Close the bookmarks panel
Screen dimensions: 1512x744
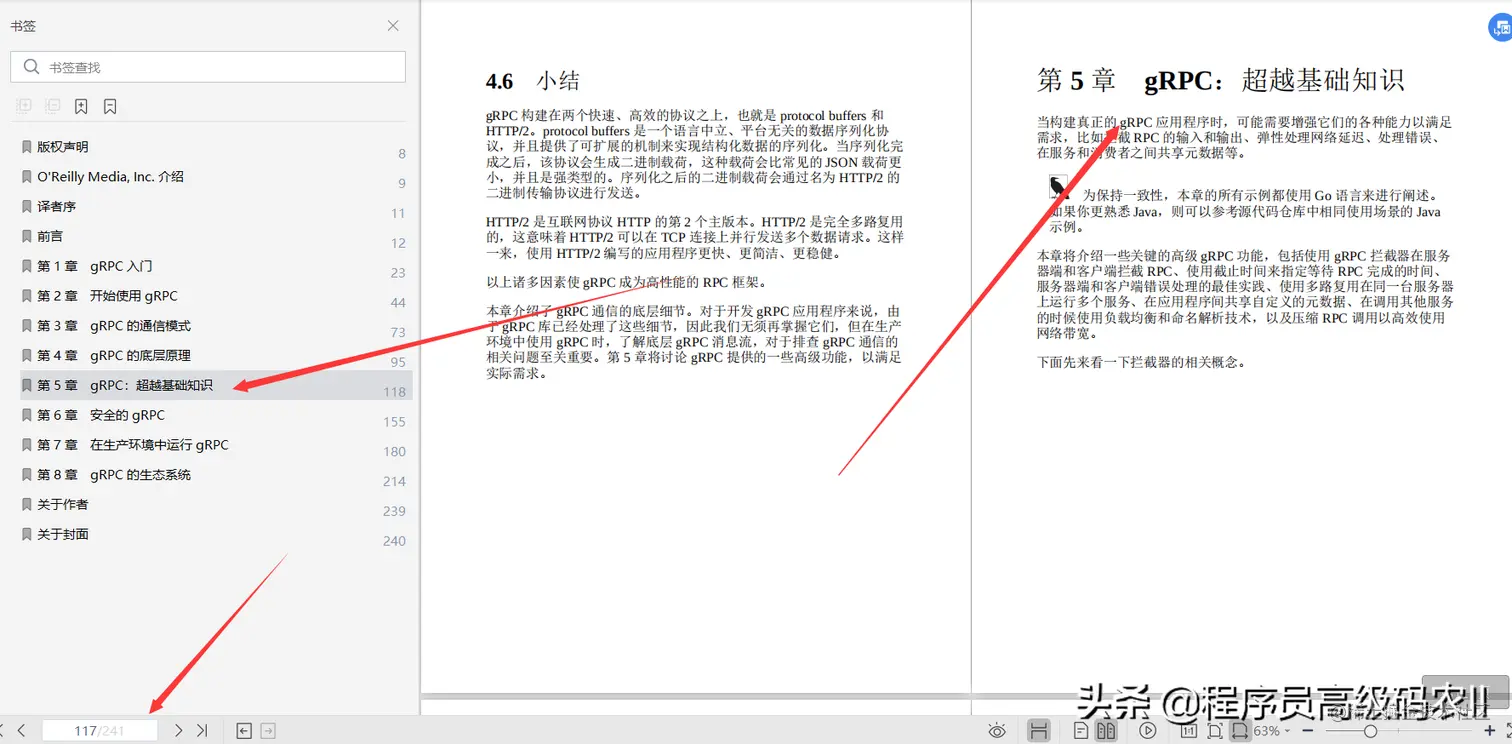392,25
